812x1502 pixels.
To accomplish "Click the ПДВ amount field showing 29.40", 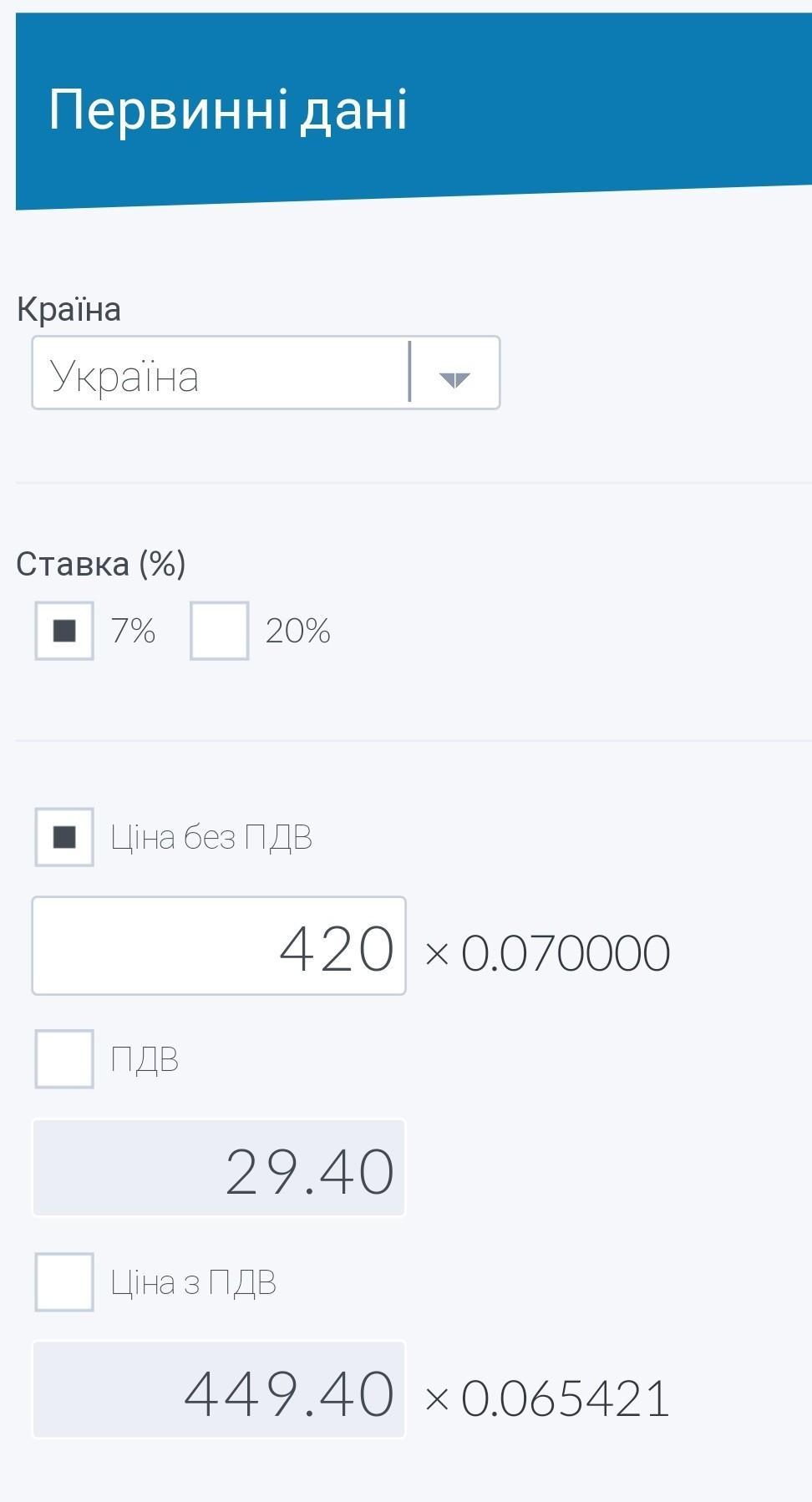I will pos(219,1168).
